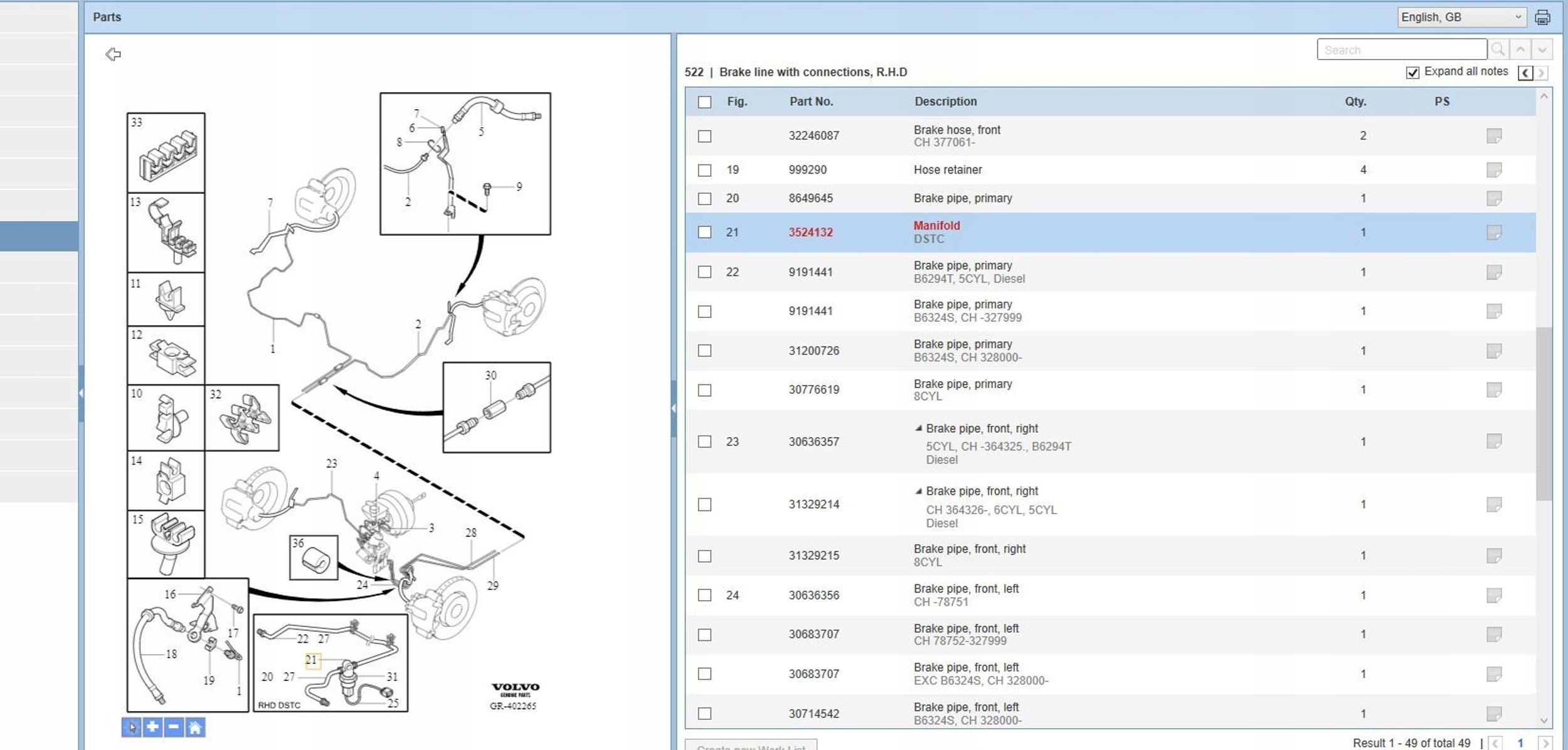Click the Description column header

pos(945,102)
